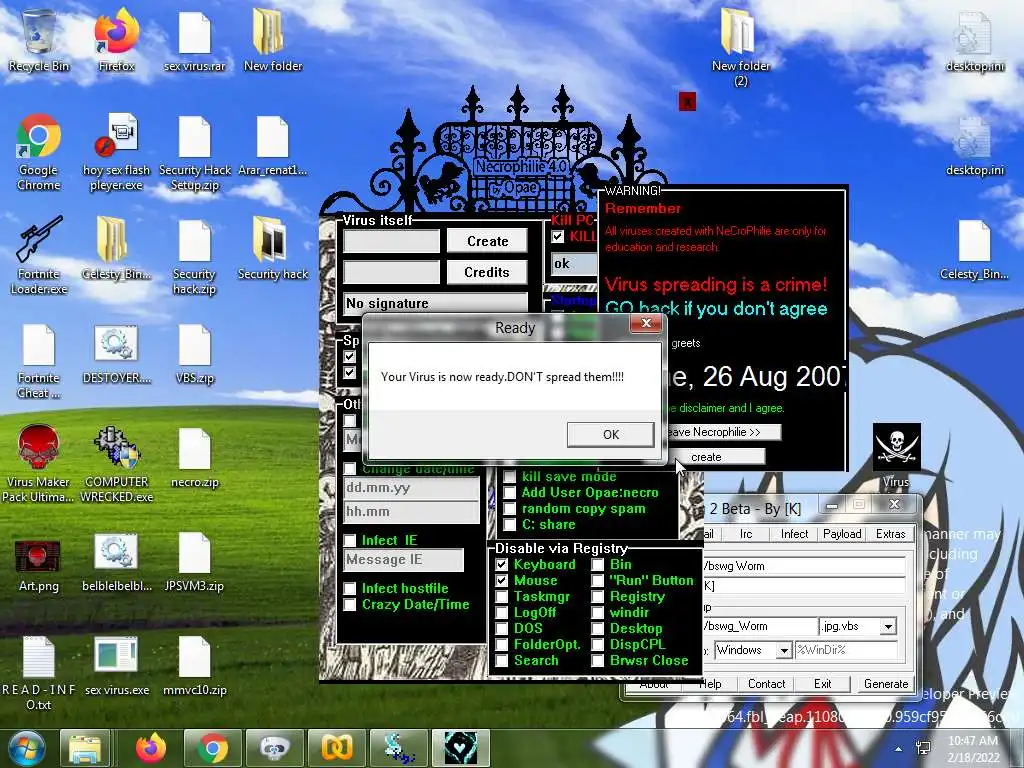Click the Credits button
The height and width of the screenshot is (768, 1024).
[487, 272]
